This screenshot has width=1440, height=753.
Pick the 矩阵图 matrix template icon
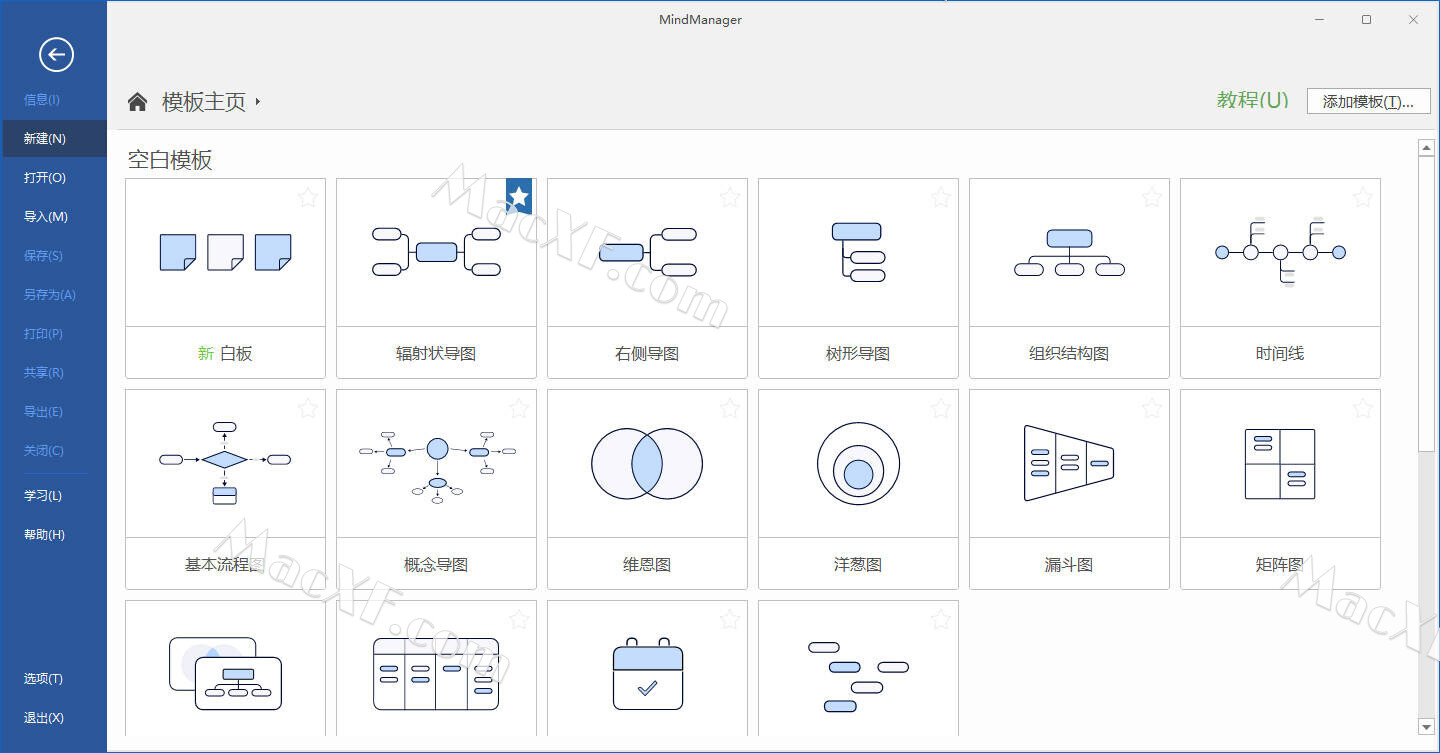coord(1280,464)
